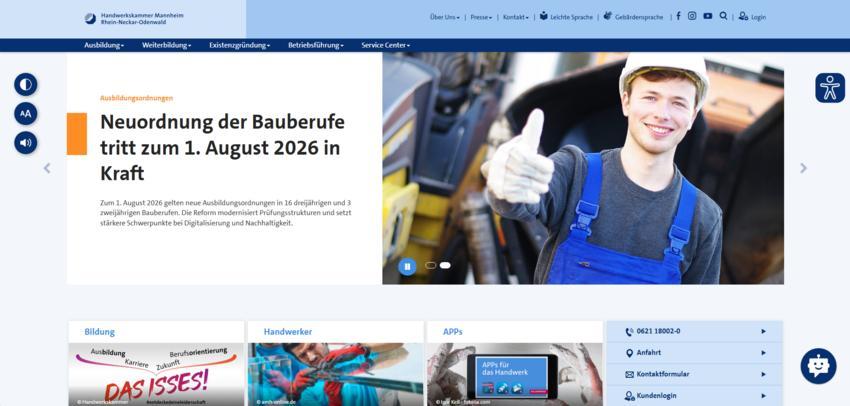Click the location pin icon for Anfahrt
850x406 pixels.
click(x=629, y=353)
